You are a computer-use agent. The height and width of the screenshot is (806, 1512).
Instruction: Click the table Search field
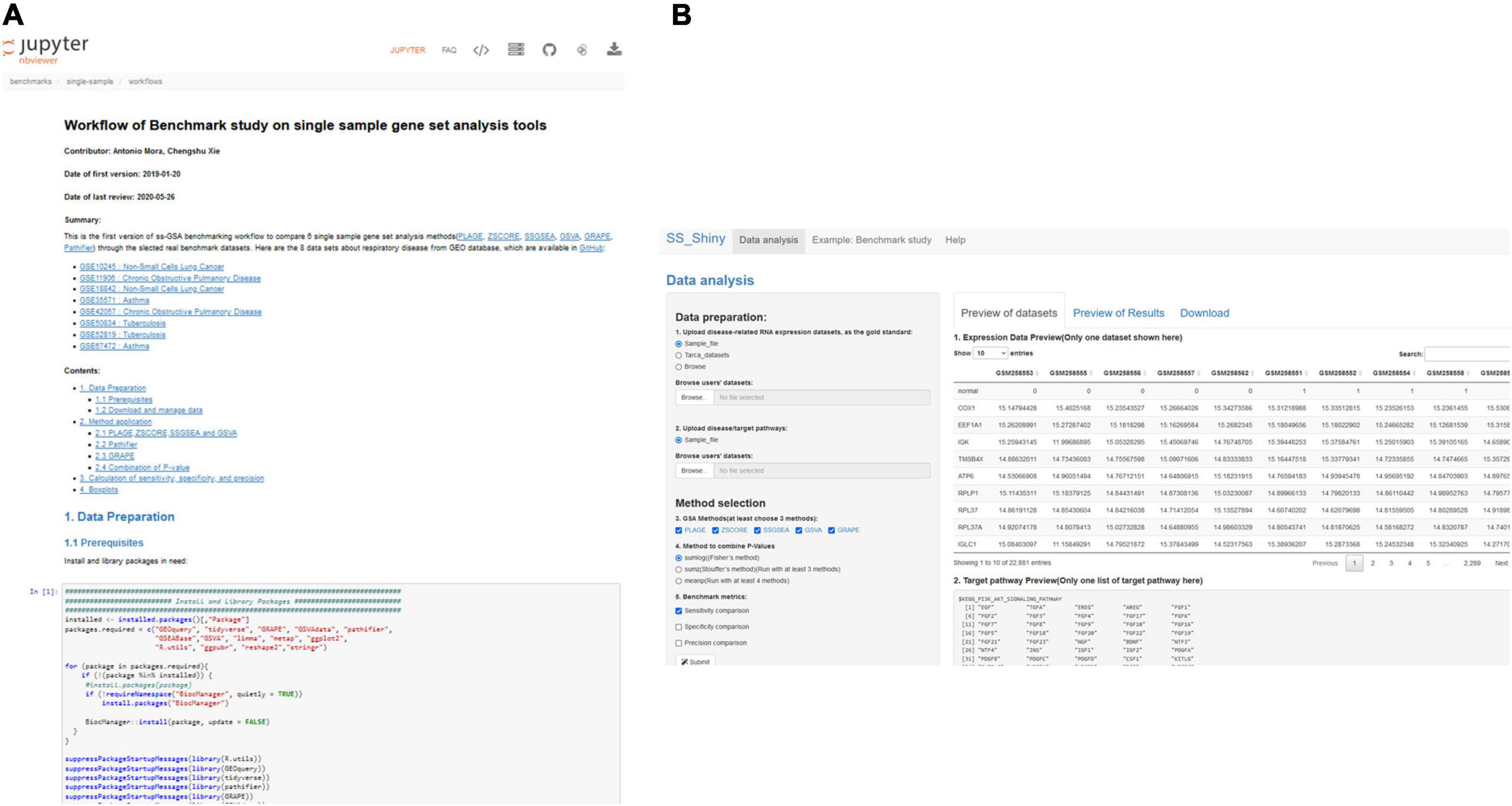[x=1467, y=354]
